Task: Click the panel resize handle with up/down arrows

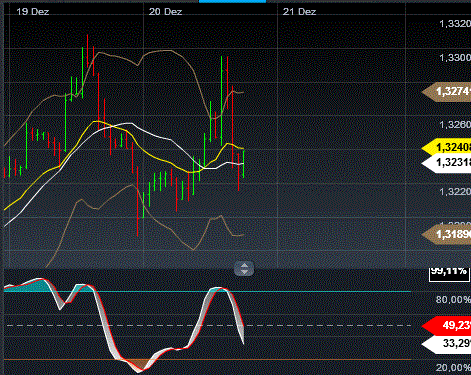Action: click(244, 269)
